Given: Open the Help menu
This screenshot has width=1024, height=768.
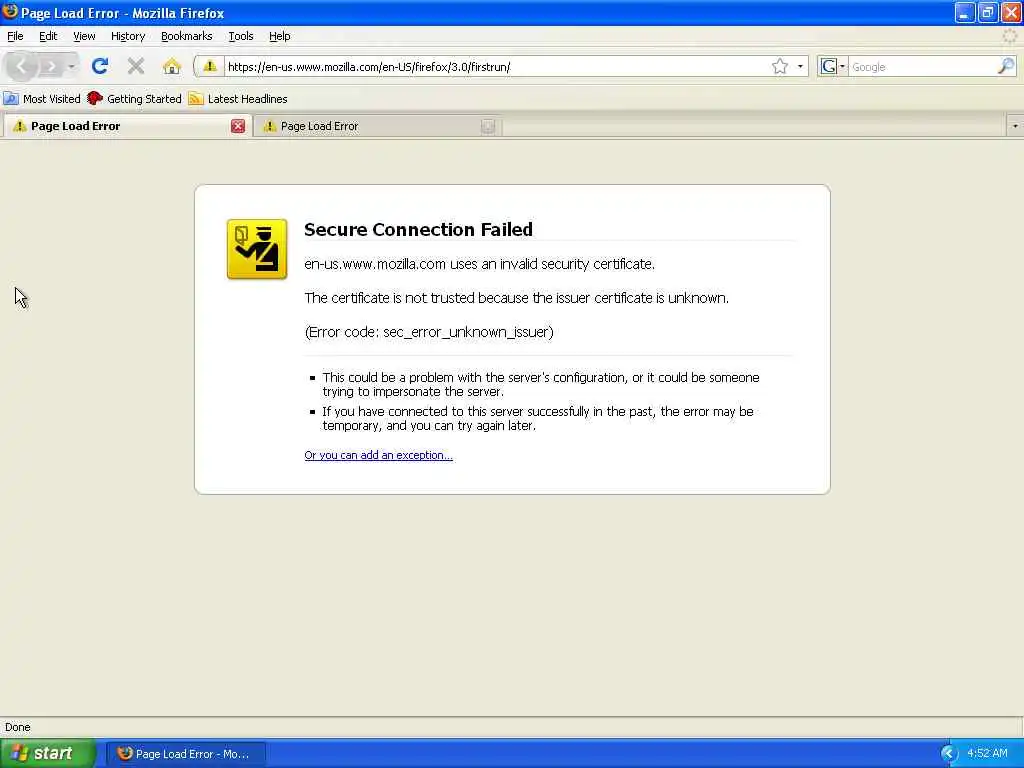Looking at the screenshot, I should [x=280, y=36].
